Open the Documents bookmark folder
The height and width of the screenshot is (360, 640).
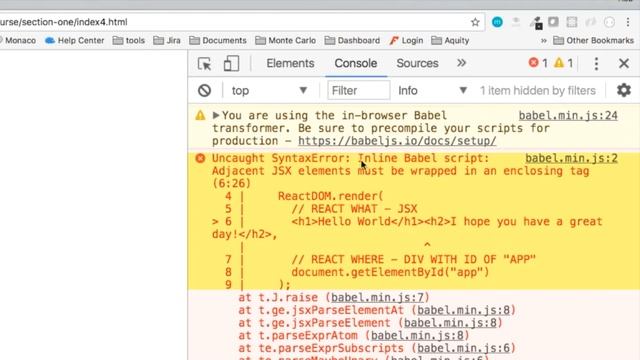pos(218,40)
